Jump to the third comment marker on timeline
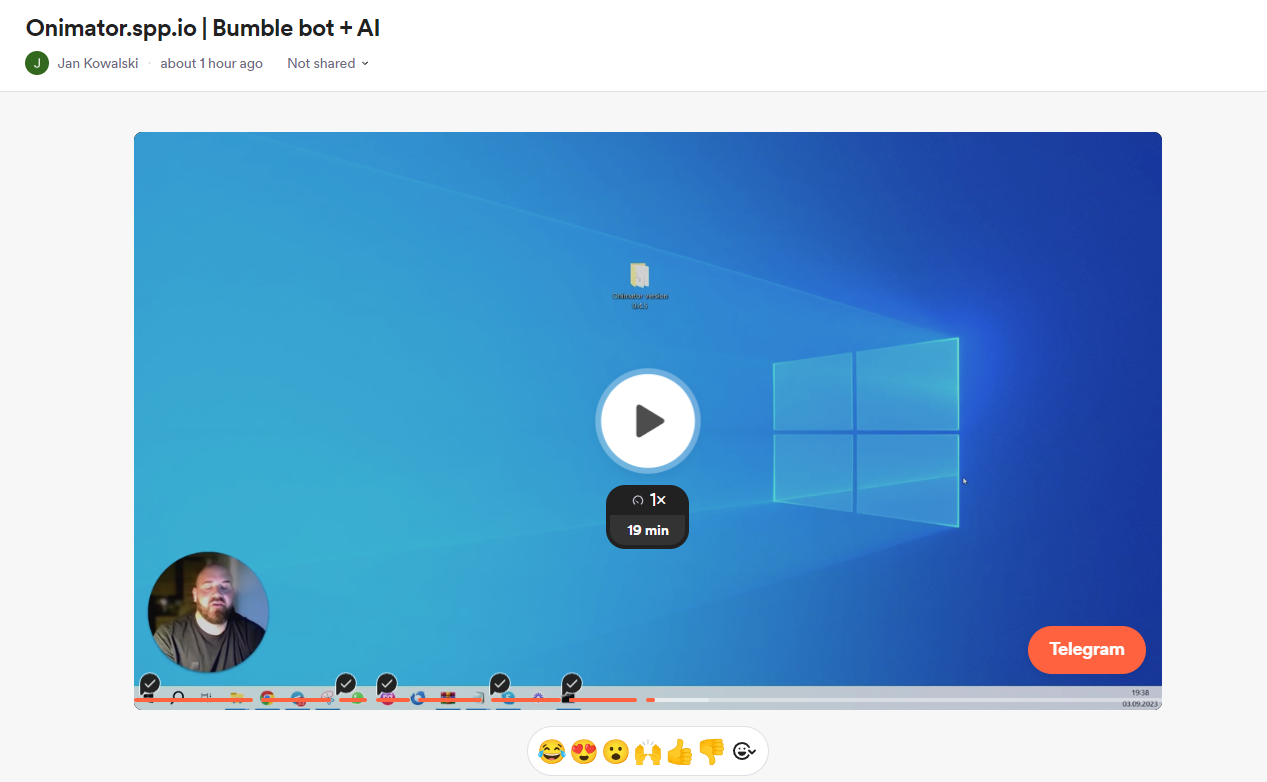Image resolution: width=1267 pixels, height=782 pixels. (x=386, y=684)
